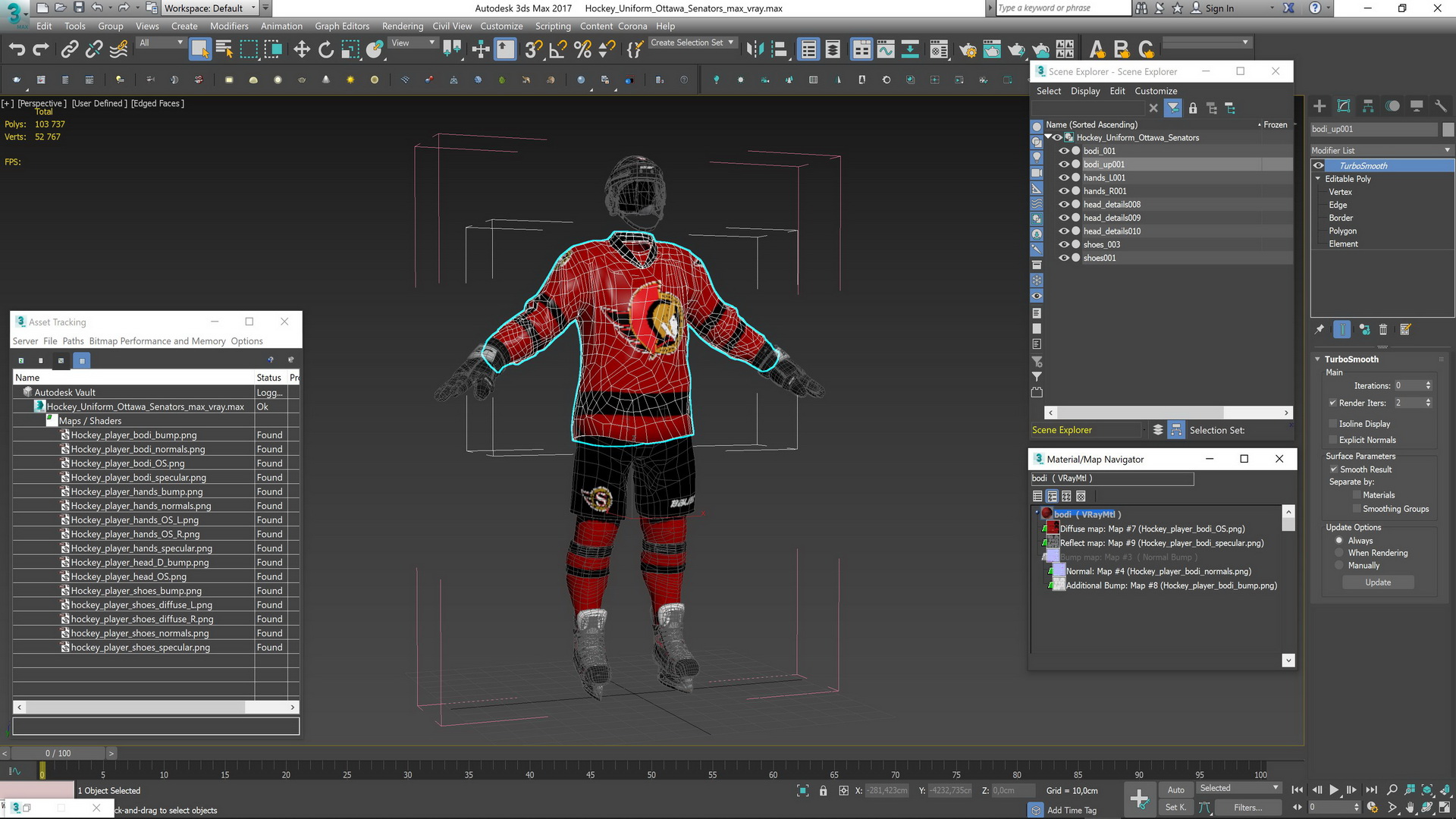The image size is (1456, 819).
Task: Open the Rendering menu
Action: [x=403, y=26]
